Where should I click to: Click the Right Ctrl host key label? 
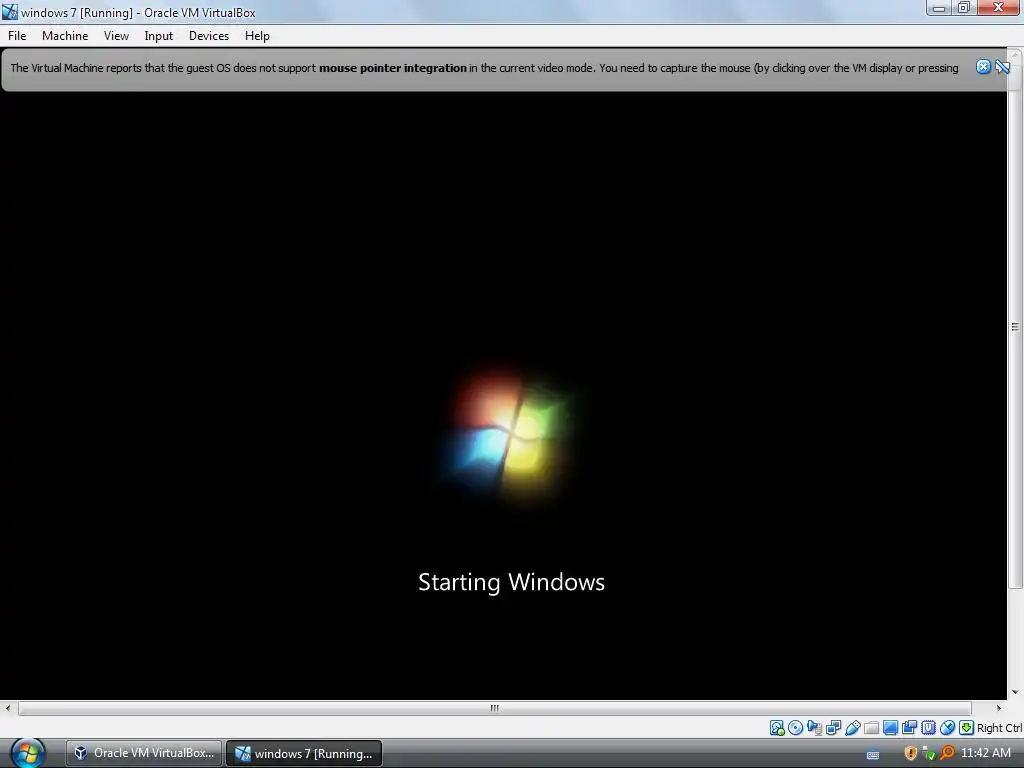click(999, 728)
